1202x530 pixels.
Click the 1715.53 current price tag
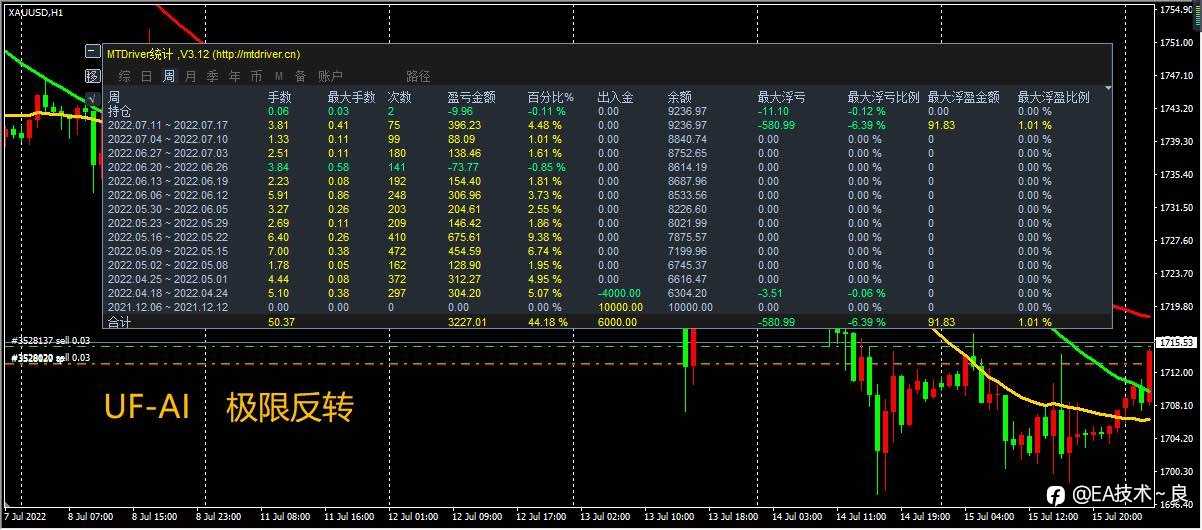pos(1181,343)
